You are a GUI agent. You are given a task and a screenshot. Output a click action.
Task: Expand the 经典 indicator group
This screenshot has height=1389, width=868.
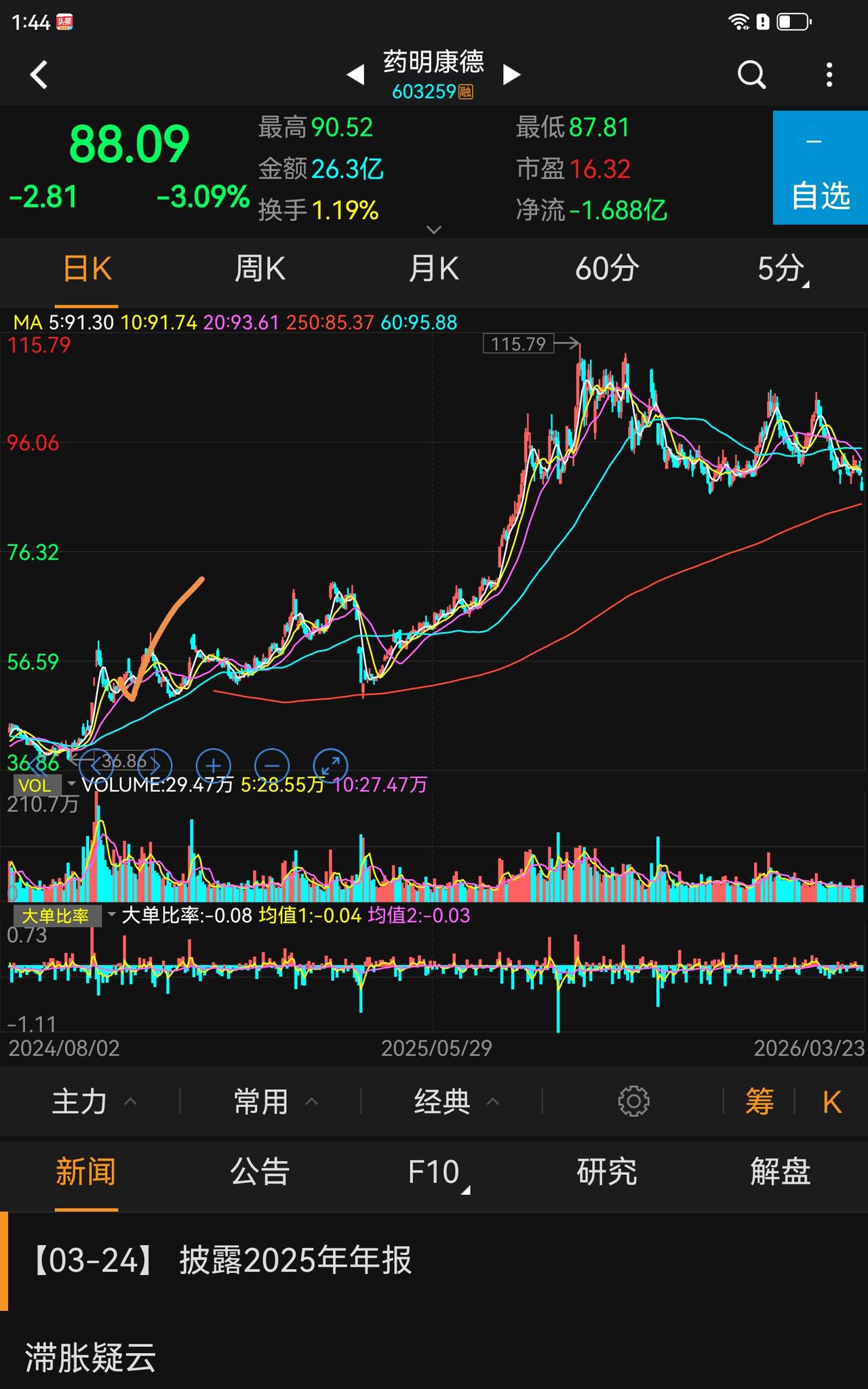[x=456, y=1101]
